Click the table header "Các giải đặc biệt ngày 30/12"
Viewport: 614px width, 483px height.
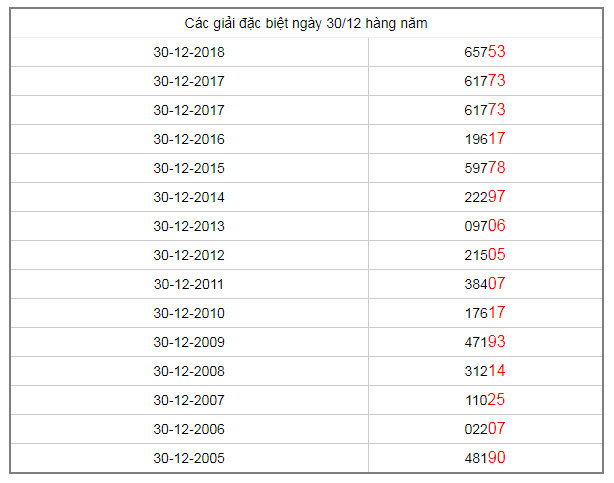point(306,23)
